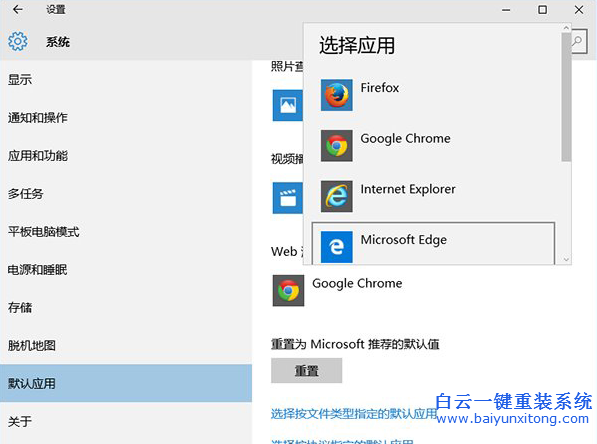The image size is (597, 444).
Task: Click the System gear icon
Action: (x=18, y=41)
